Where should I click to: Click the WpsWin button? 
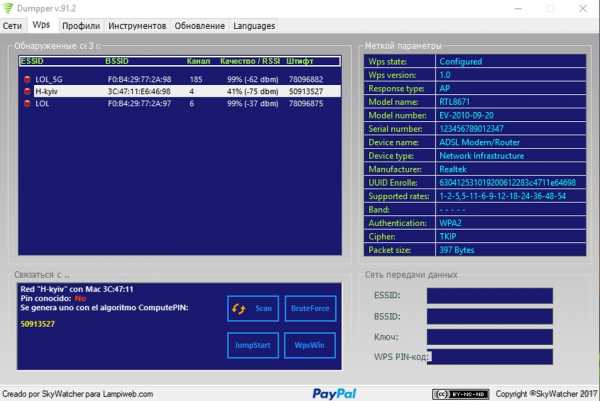point(310,345)
